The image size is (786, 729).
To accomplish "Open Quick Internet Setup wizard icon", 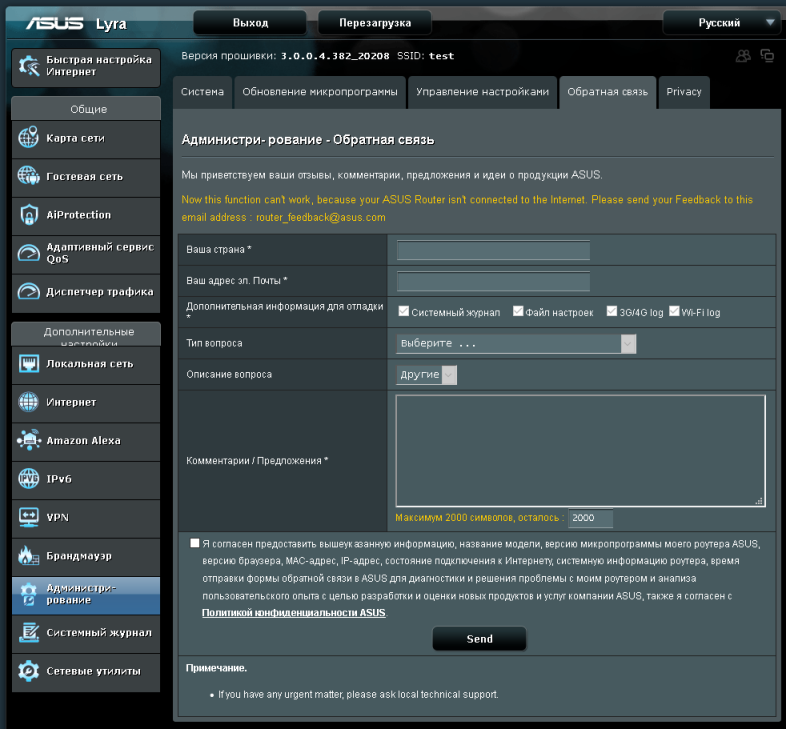I will click(29, 66).
